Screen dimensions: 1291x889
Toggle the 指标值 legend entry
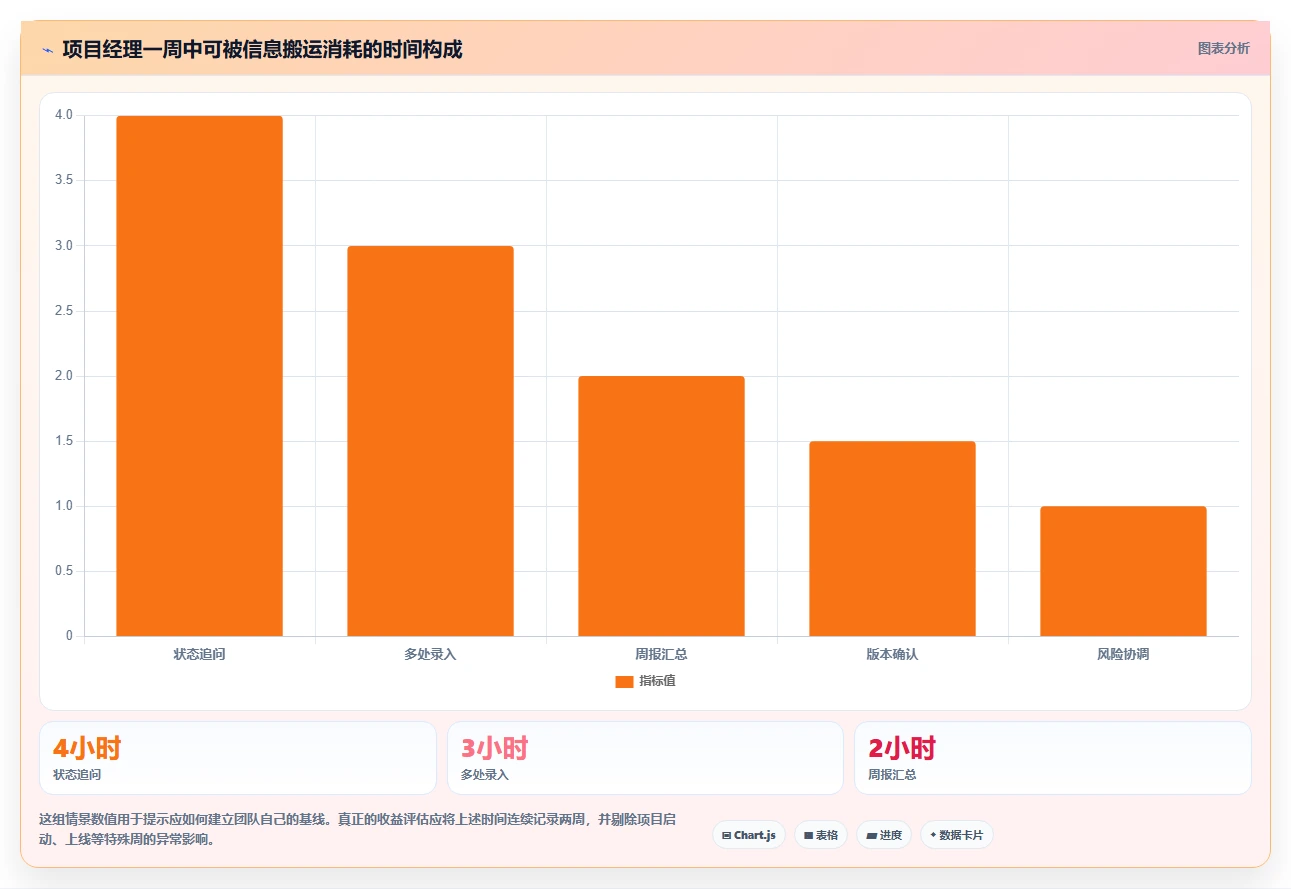[x=645, y=681]
